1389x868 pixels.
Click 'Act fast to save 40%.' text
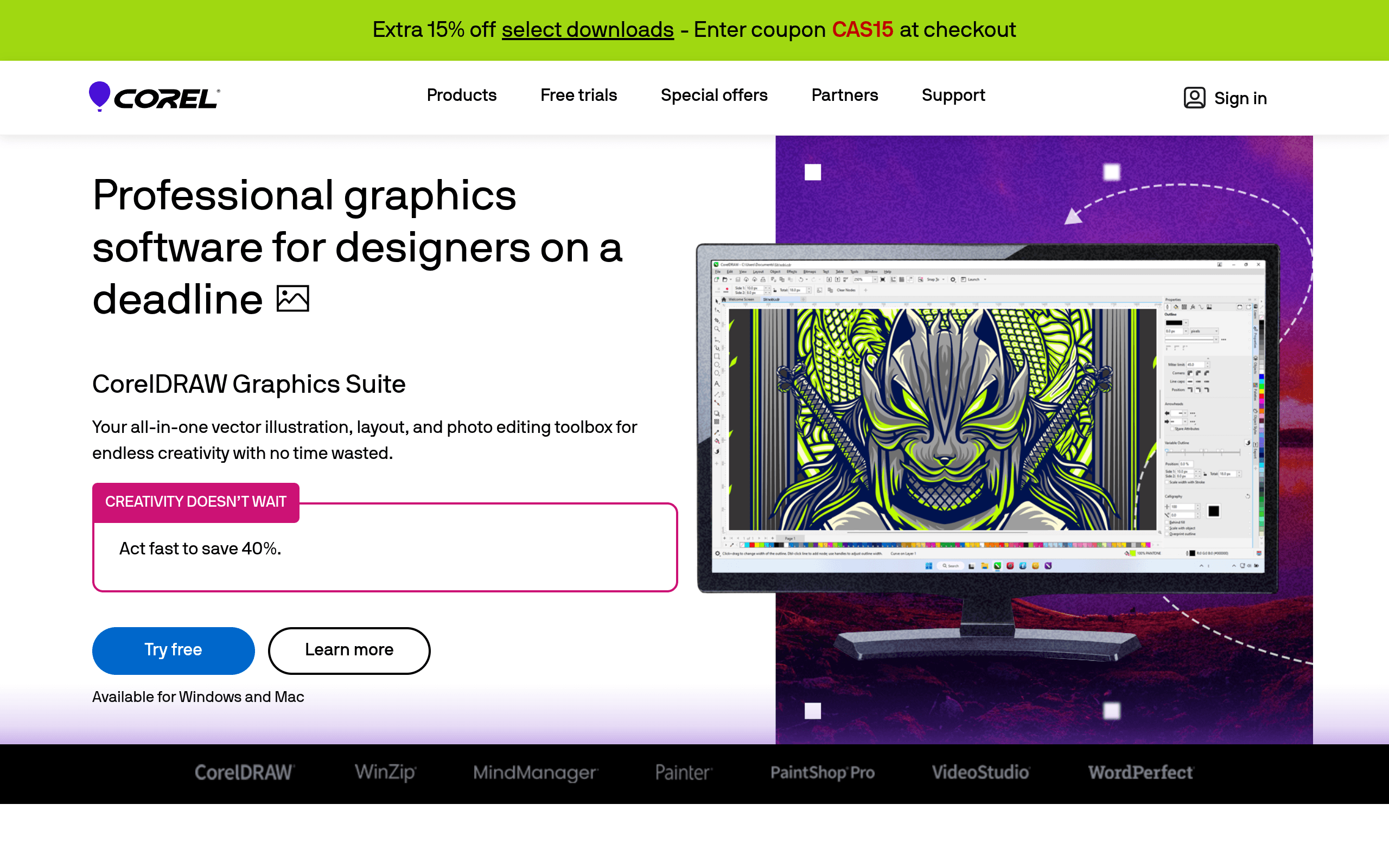click(x=200, y=549)
